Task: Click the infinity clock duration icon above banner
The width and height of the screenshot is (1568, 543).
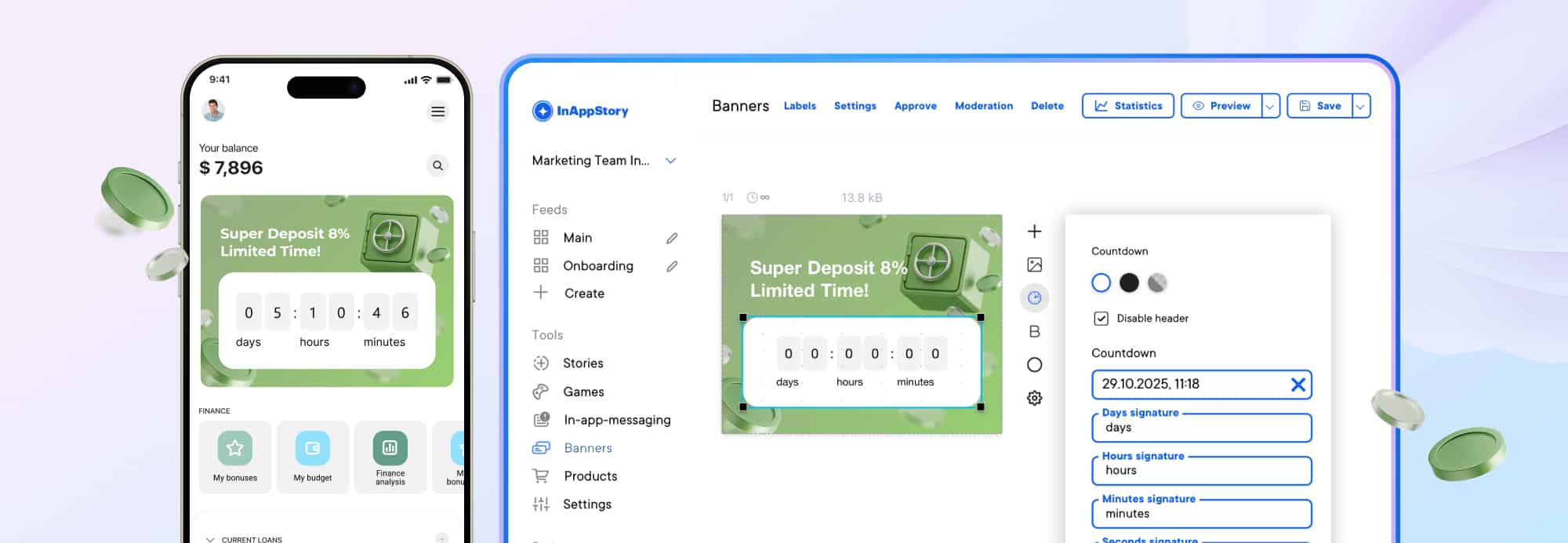Action: click(x=758, y=198)
